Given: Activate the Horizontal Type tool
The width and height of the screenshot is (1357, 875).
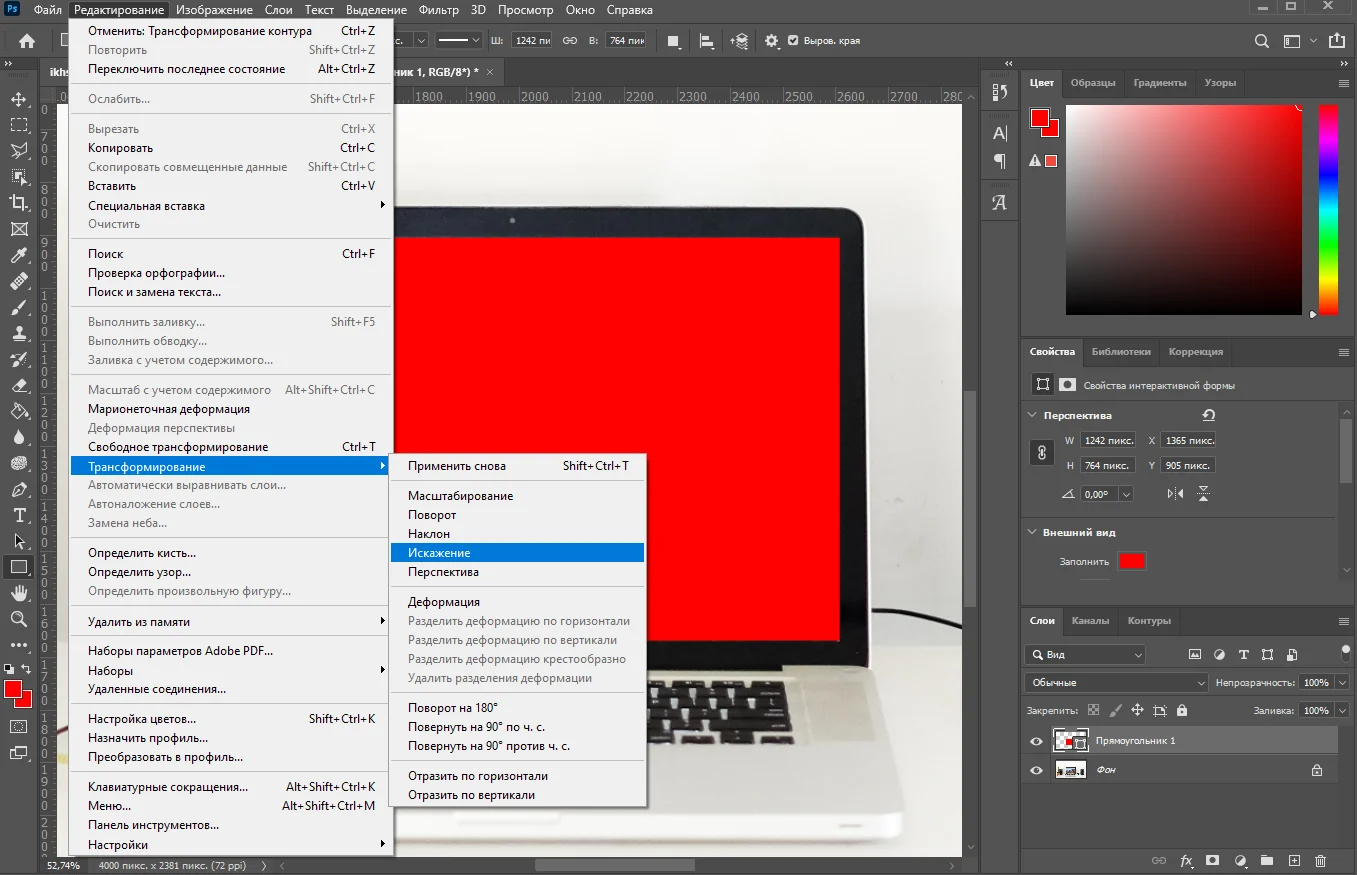Looking at the screenshot, I should point(18,516).
